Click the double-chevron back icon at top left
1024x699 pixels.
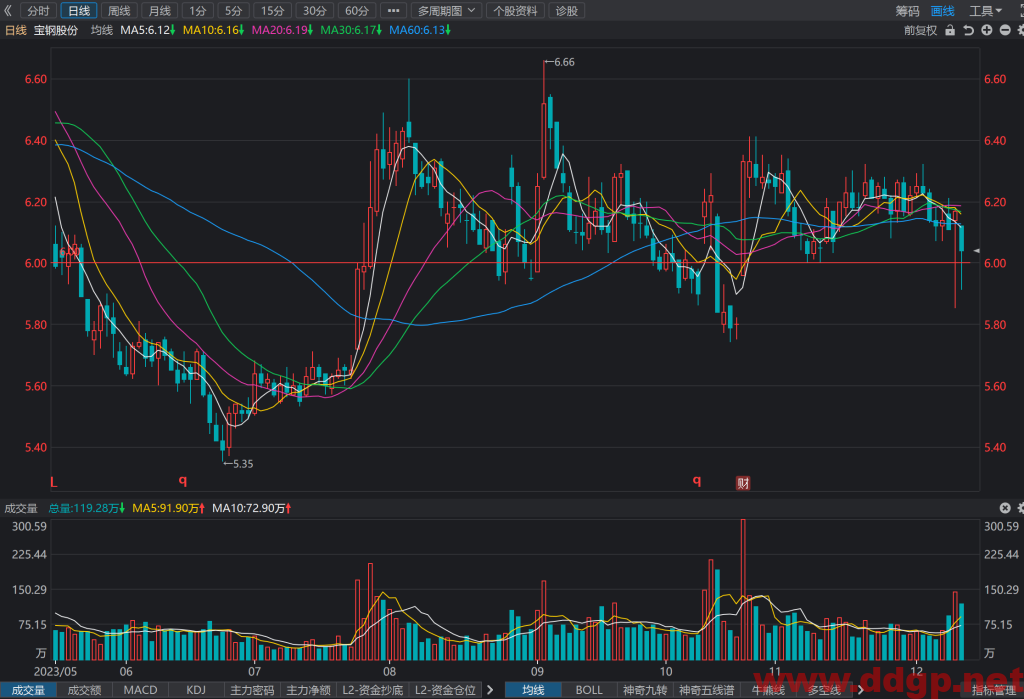(x=8, y=10)
